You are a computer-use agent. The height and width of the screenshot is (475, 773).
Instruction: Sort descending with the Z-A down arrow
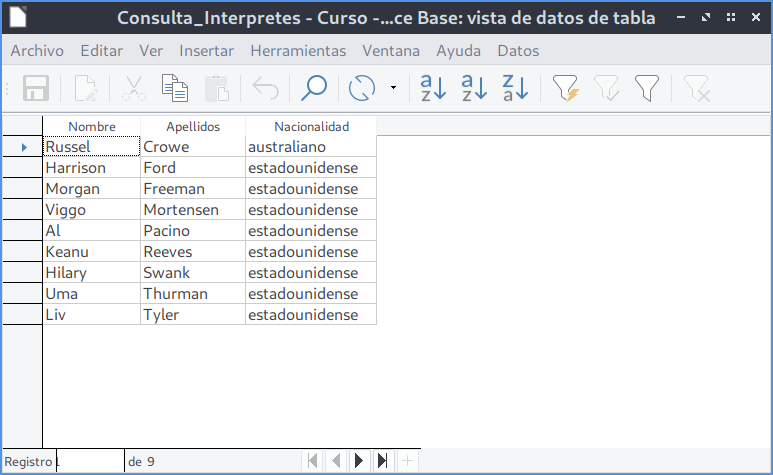tap(515, 89)
